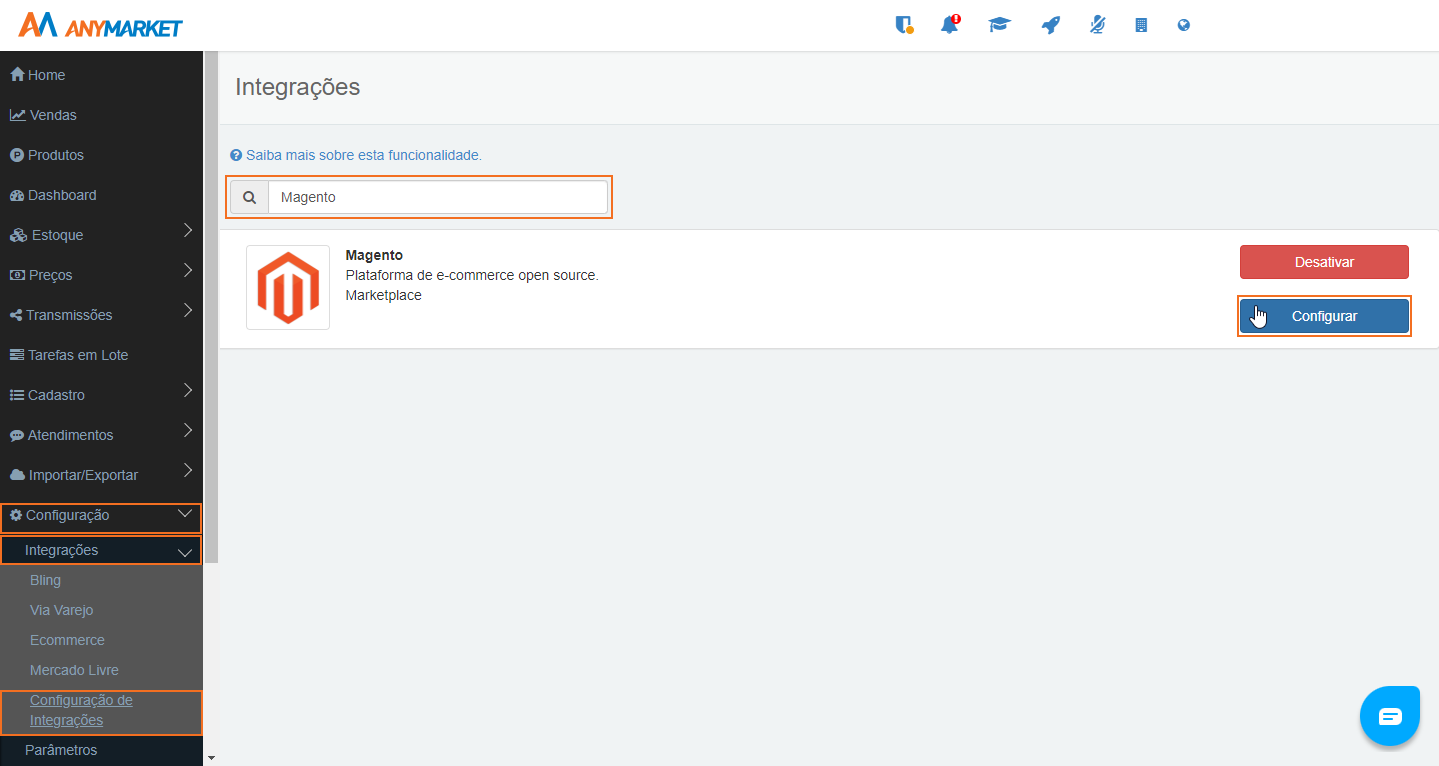Screen dimensions: 1439x766
Task: Collapse the Configuração menu chevron
Action: pyautogui.click(x=185, y=514)
